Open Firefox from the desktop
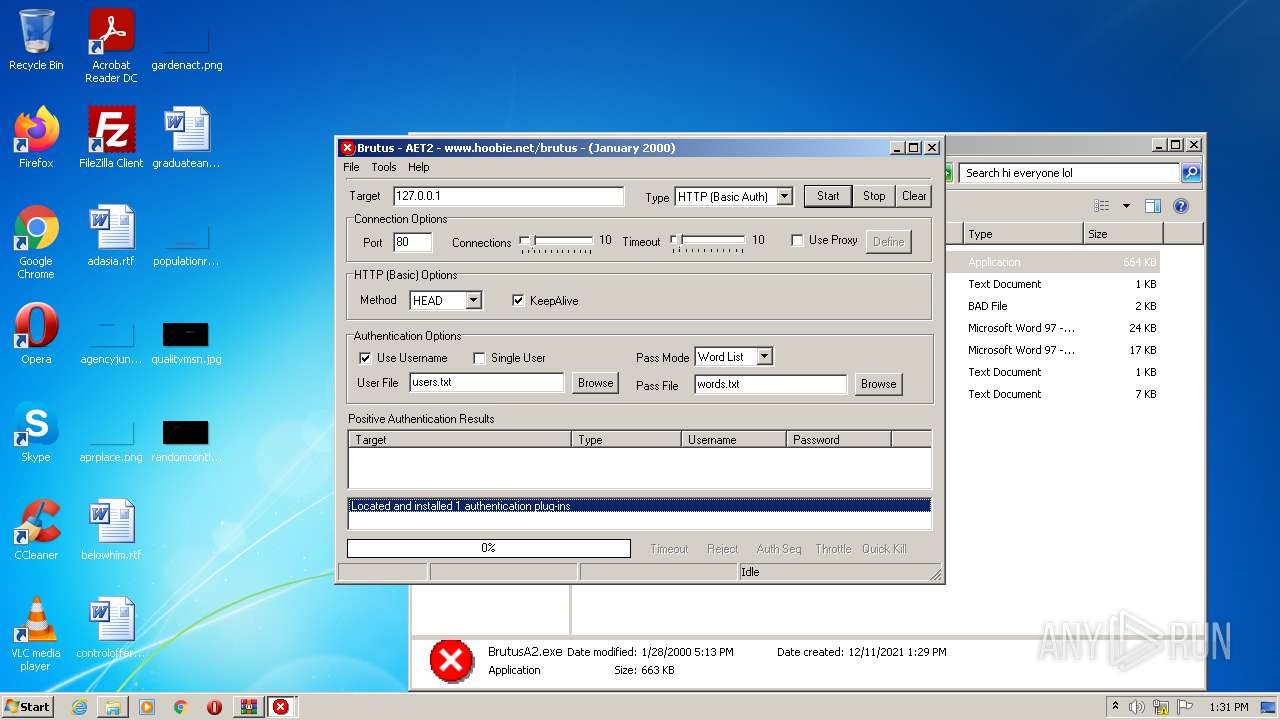 tap(36, 138)
